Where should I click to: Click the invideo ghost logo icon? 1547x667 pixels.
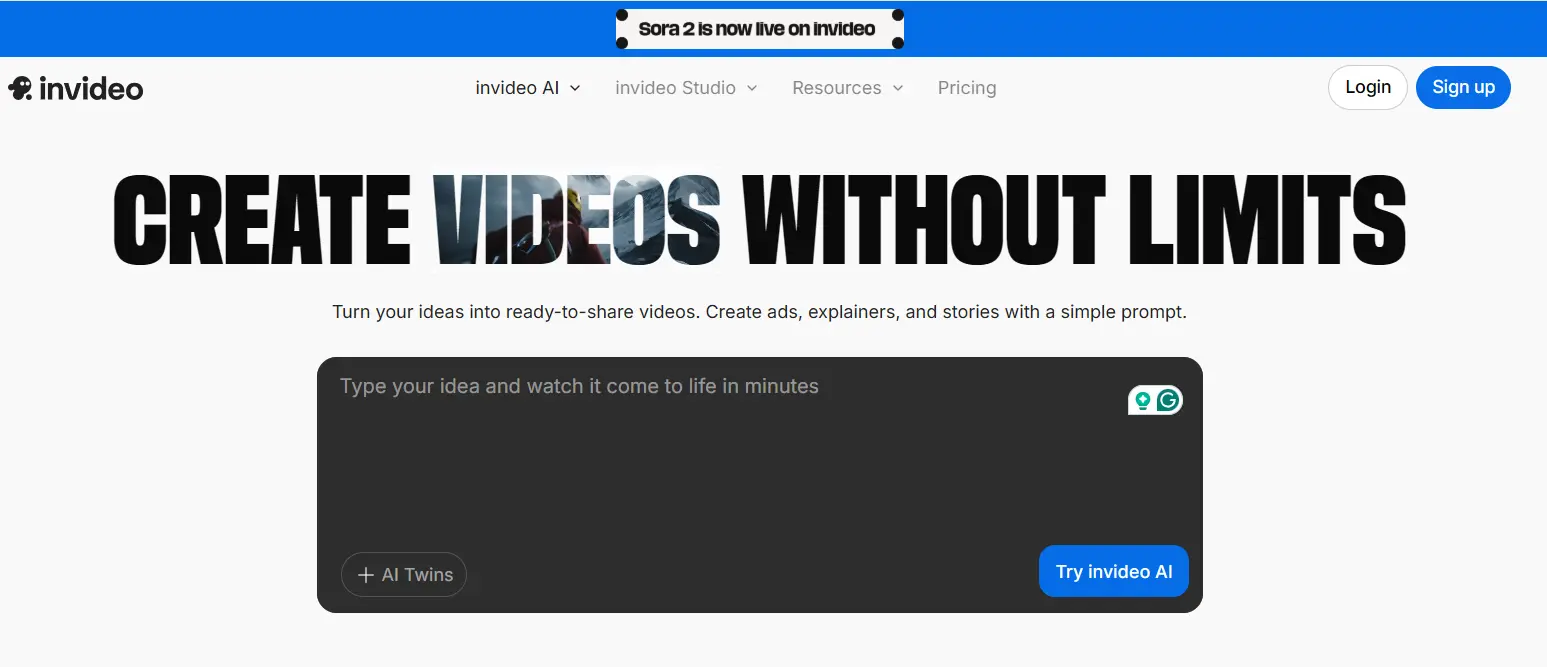coord(20,88)
